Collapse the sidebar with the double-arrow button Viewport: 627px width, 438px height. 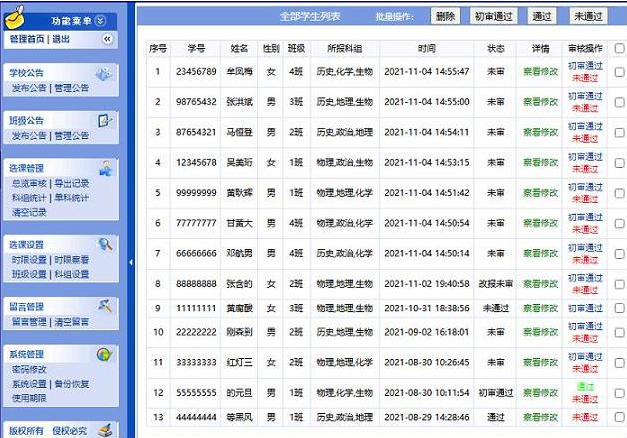tap(108, 39)
